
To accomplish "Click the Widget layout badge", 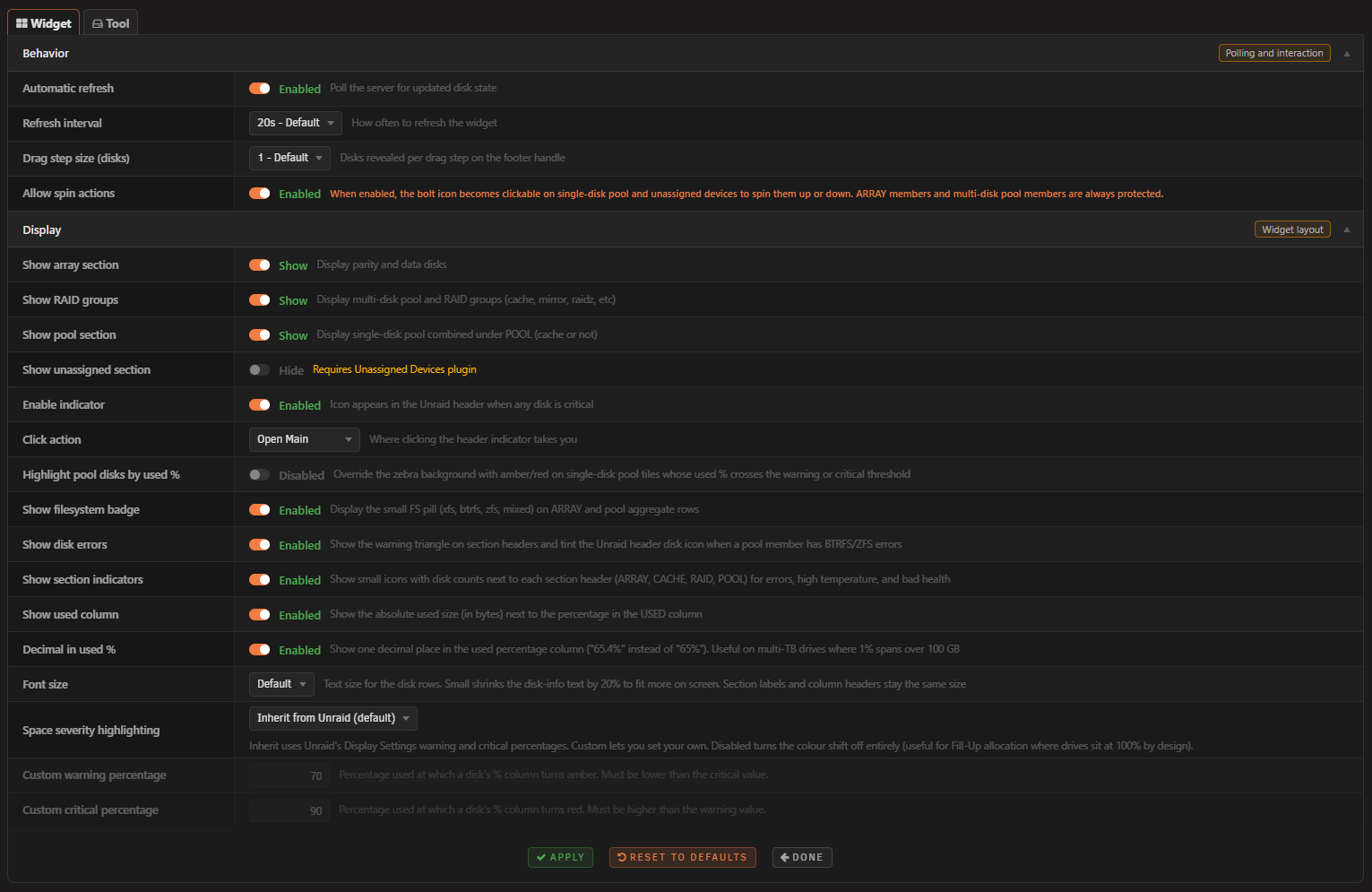I will [x=1292, y=229].
